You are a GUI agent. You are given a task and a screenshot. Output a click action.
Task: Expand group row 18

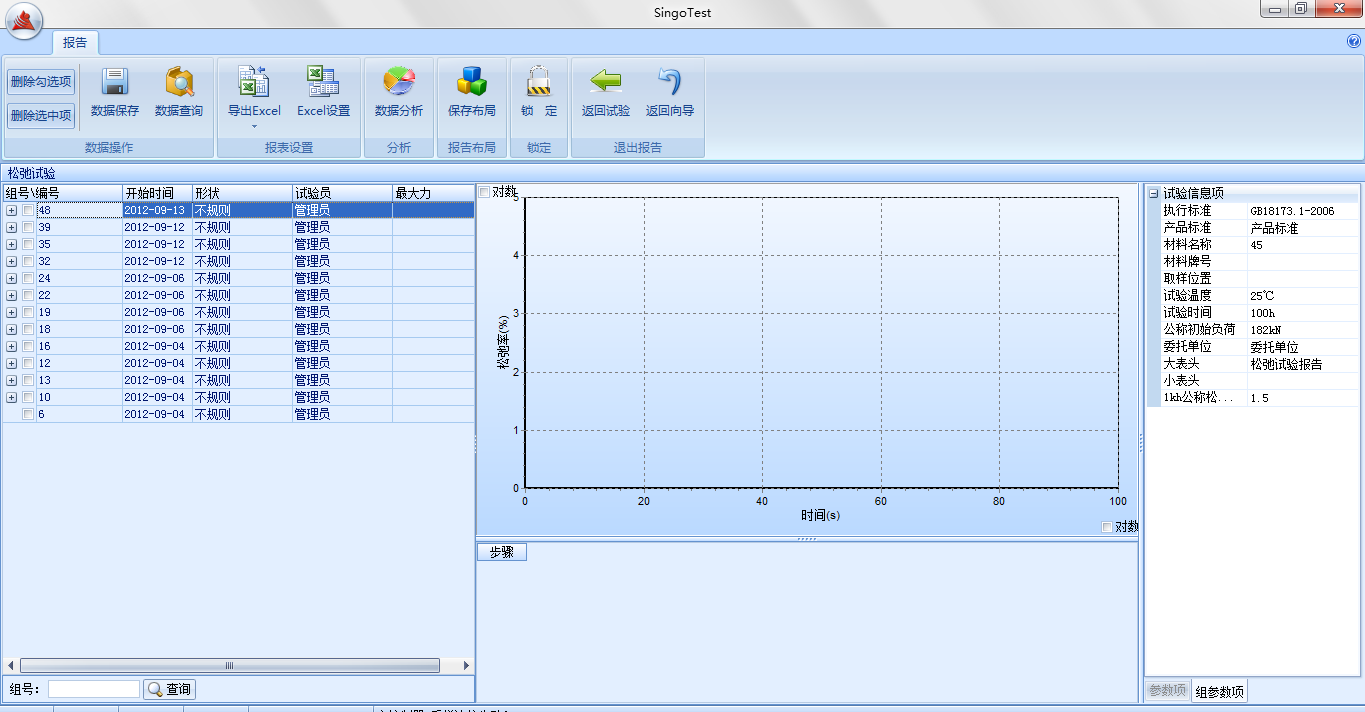click(12, 329)
